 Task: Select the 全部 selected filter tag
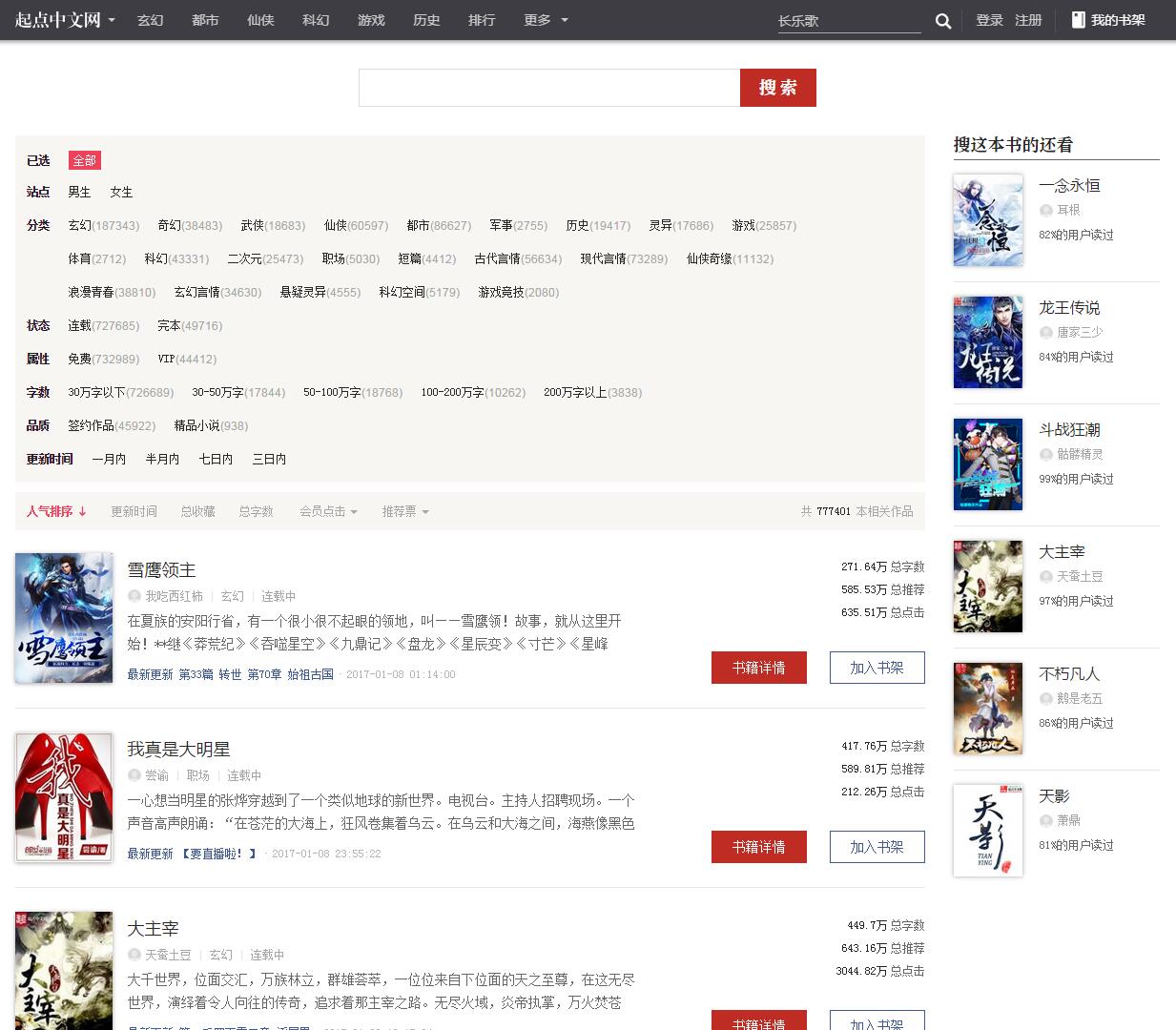click(85, 160)
